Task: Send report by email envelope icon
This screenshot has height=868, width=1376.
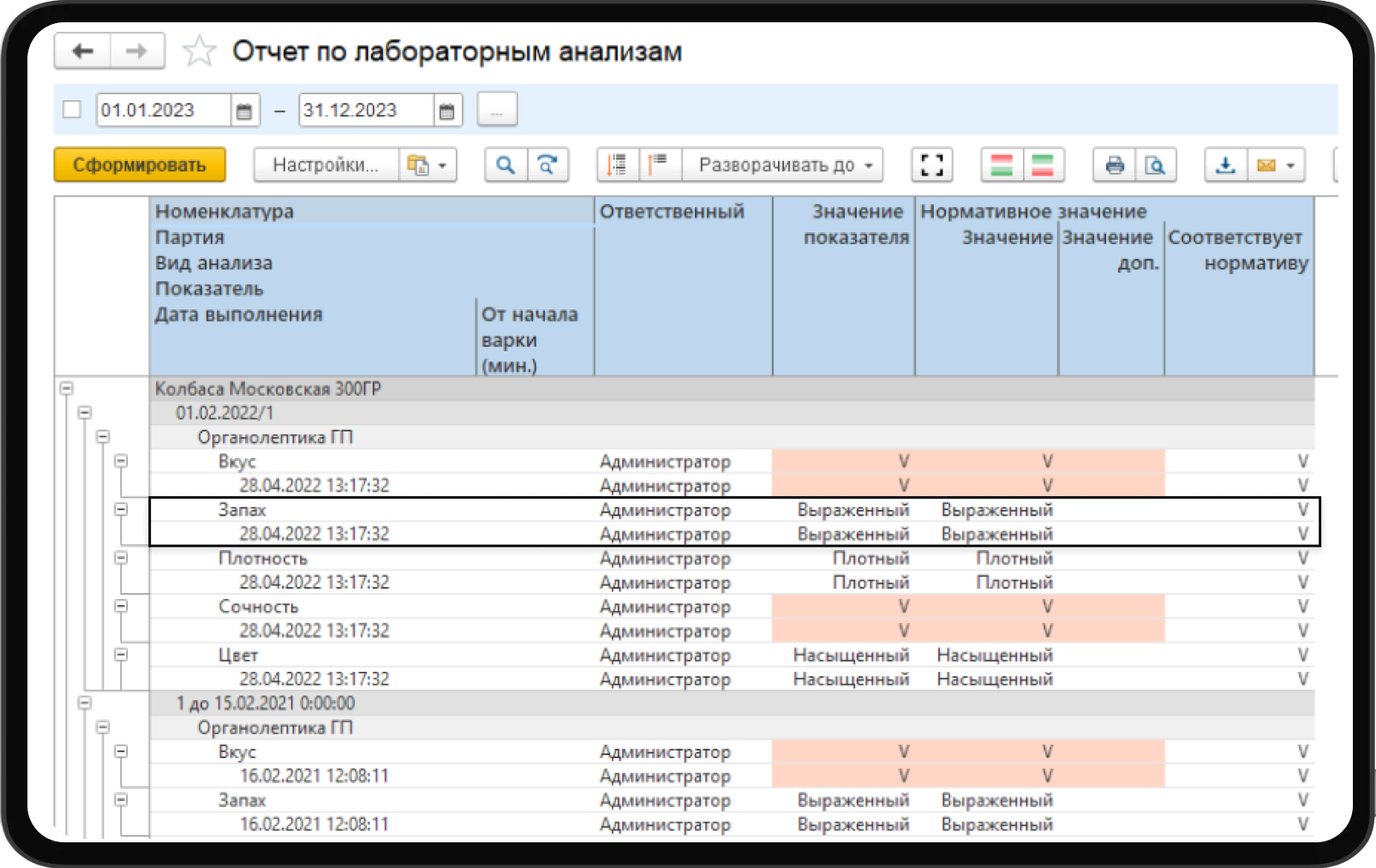Action: [x=1266, y=165]
